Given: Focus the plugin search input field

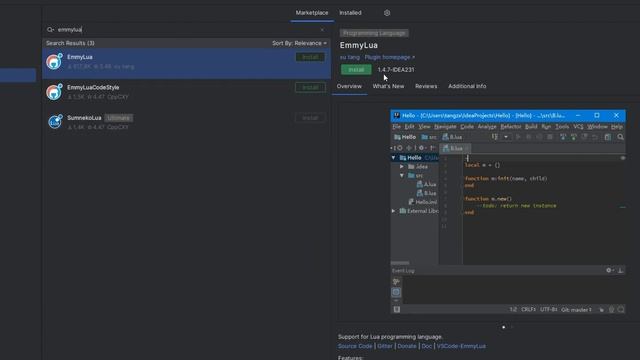Looking at the screenshot, I should pos(186,29).
